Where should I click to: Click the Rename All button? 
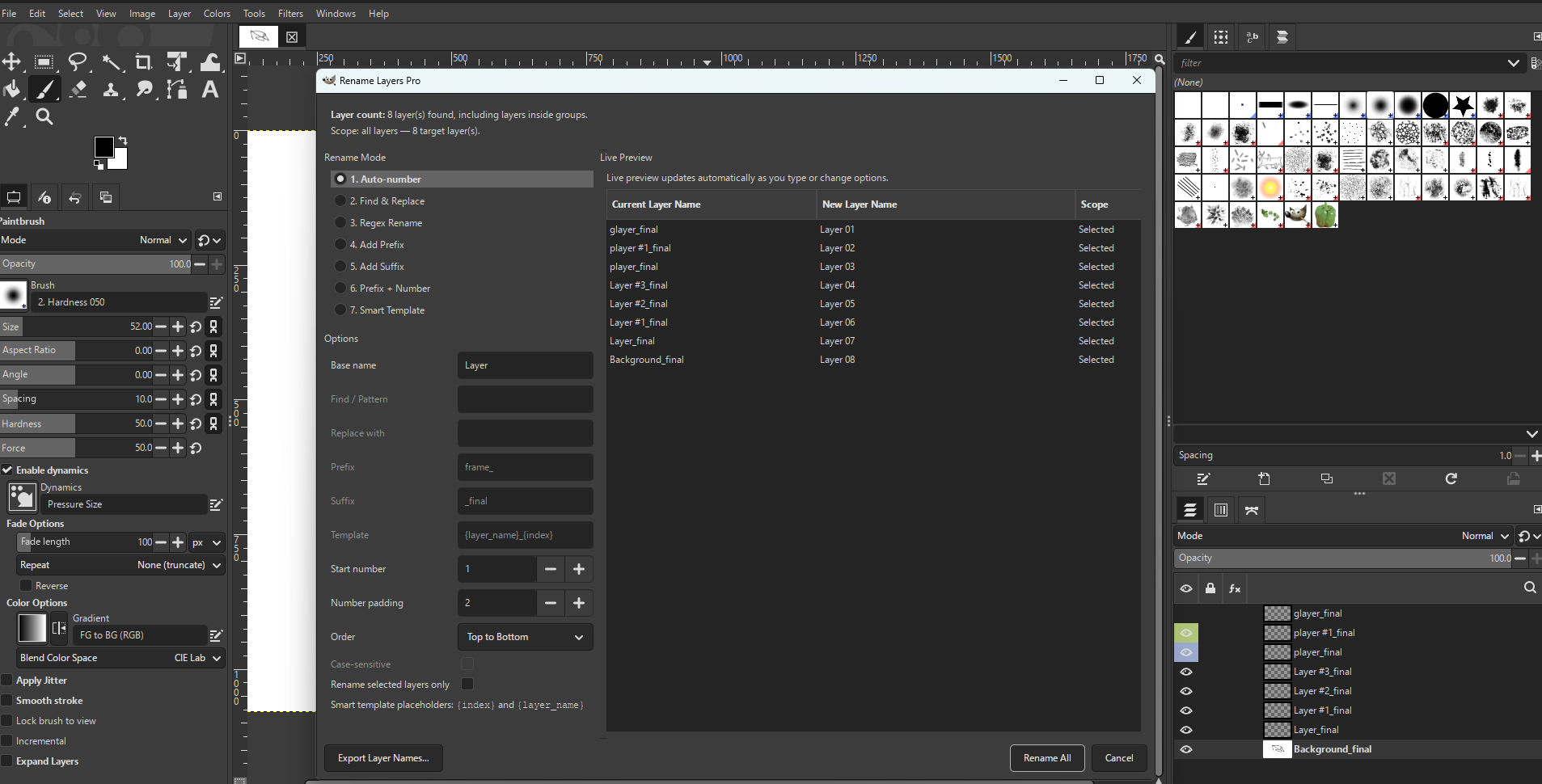[1046, 758]
